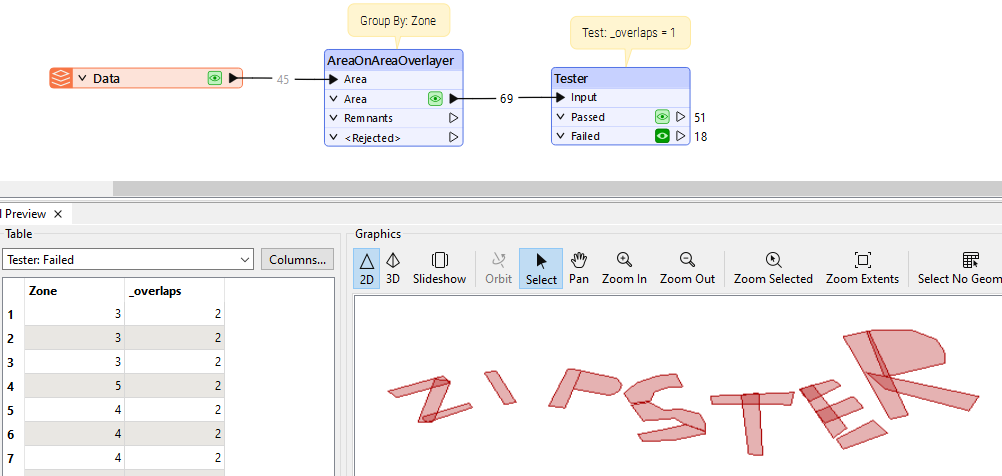This screenshot has width=1002, height=476.
Task: Collapse the Data reader feature type
Action: [x=82, y=78]
